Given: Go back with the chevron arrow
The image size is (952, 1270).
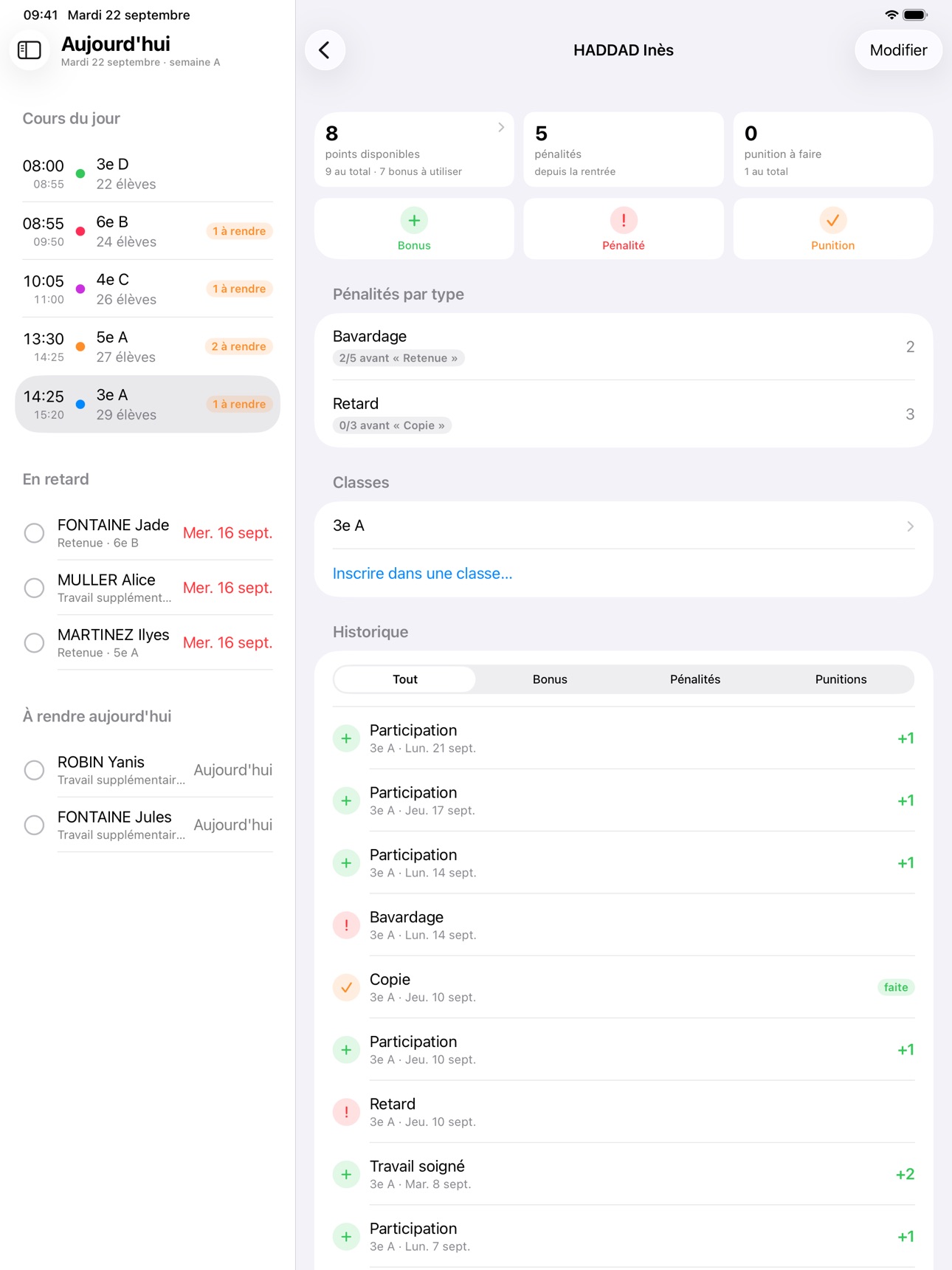Looking at the screenshot, I should click(325, 50).
